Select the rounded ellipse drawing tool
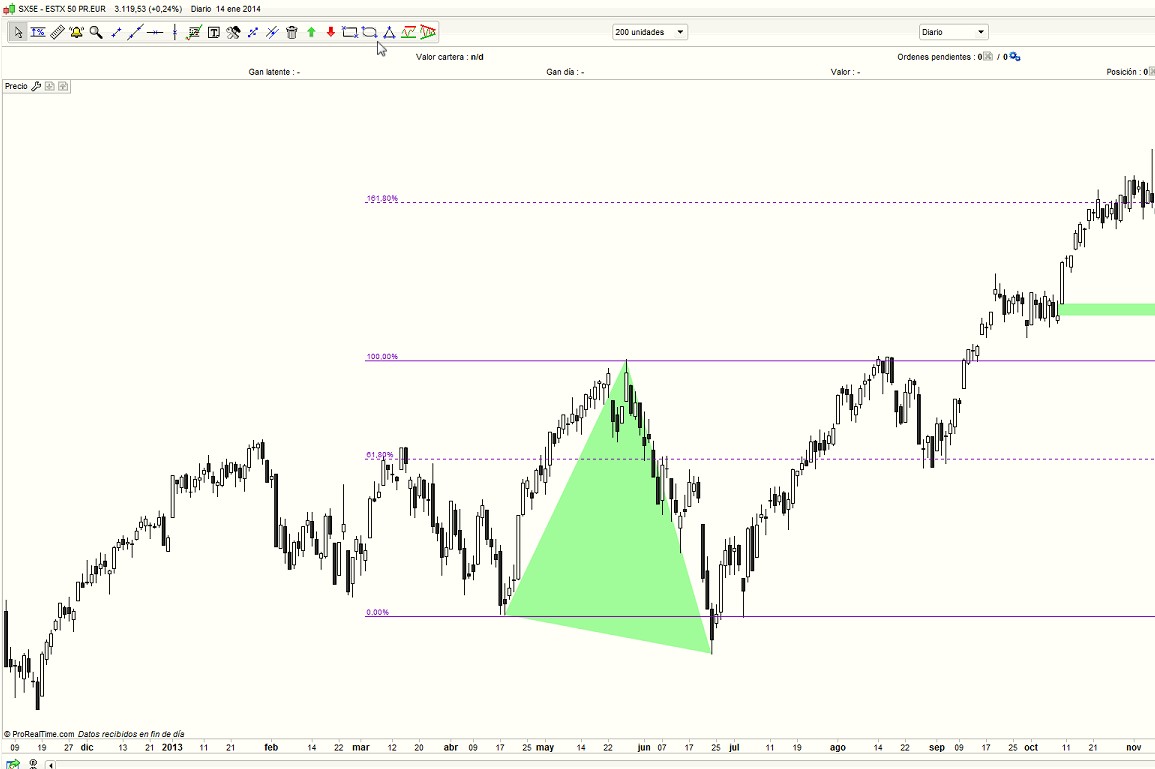Screen dimensions: 1155x769 pyautogui.click(x=370, y=32)
